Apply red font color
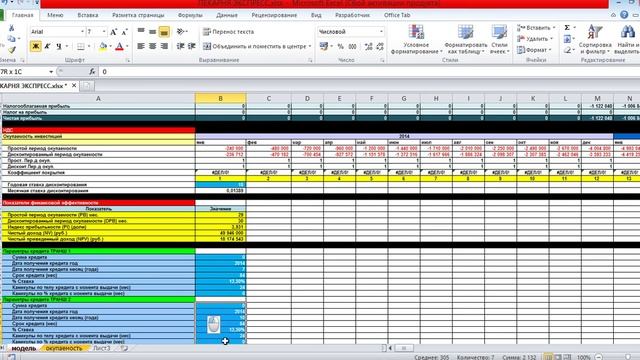640x360 pixels. click(119, 46)
